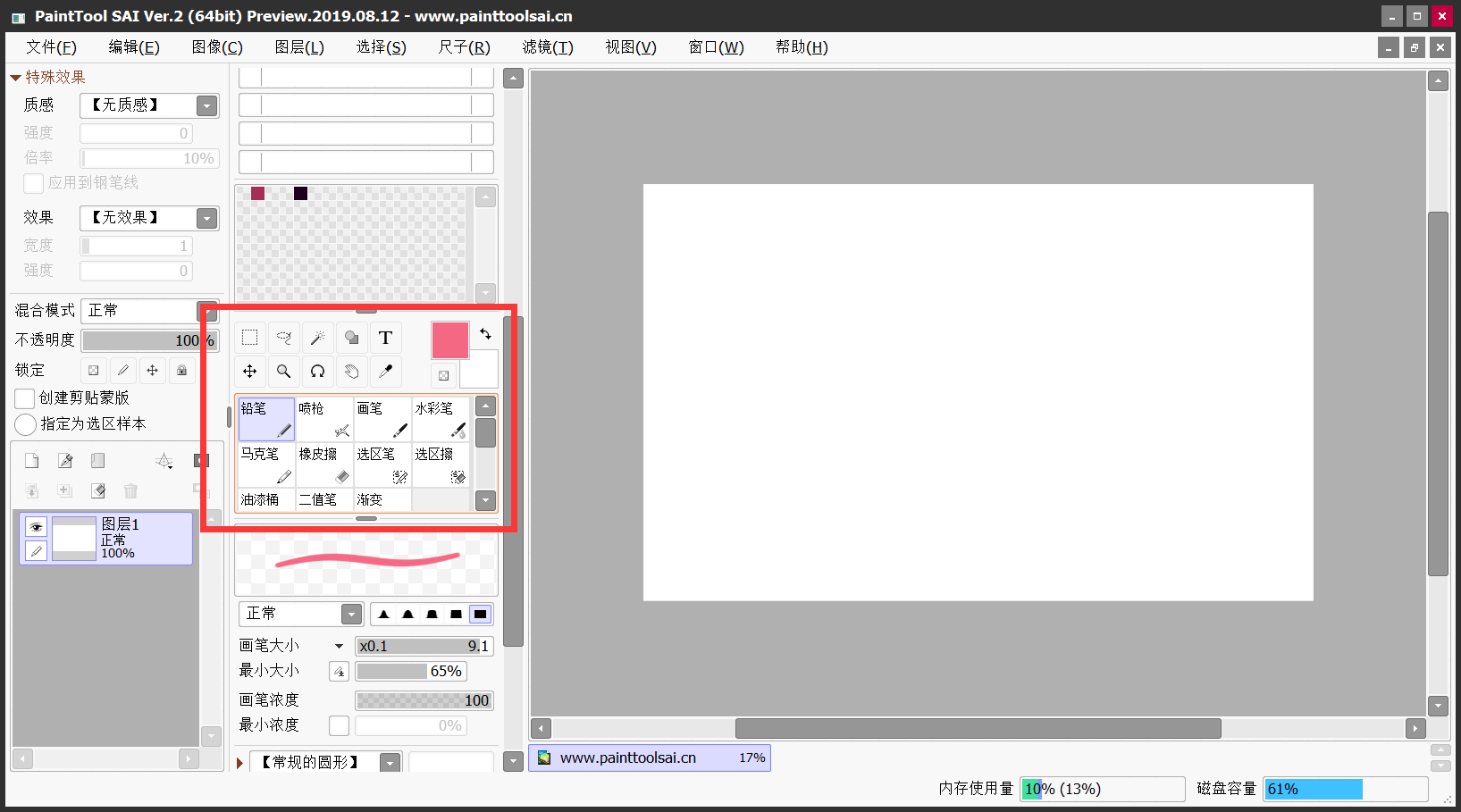Click the transfer down layer icon

32,490
